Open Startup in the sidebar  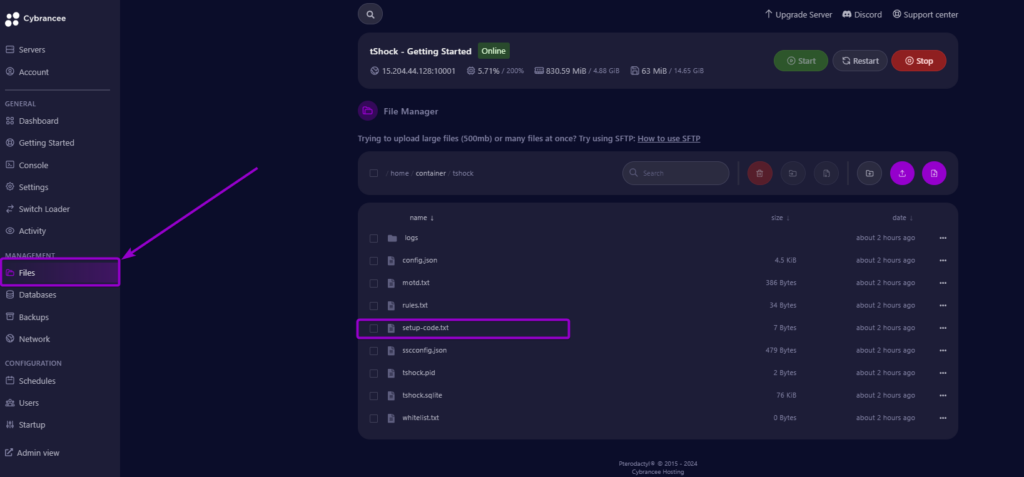(25, 425)
